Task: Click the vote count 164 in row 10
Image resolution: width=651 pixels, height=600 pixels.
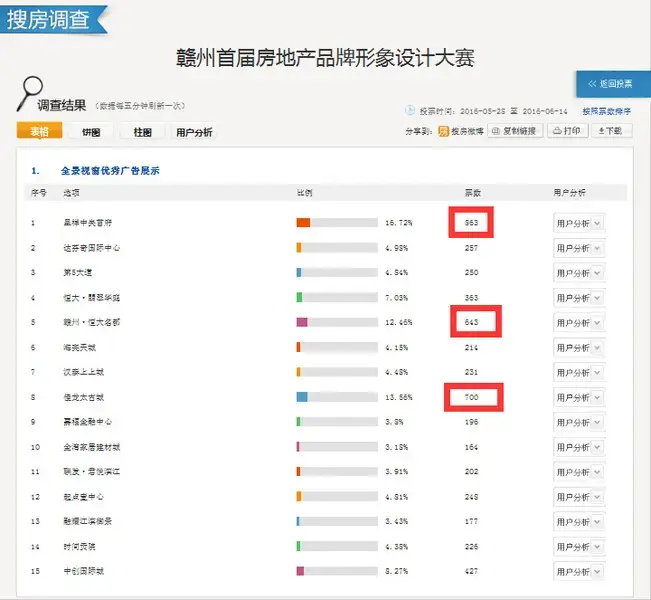Action: tap(471, 447)
